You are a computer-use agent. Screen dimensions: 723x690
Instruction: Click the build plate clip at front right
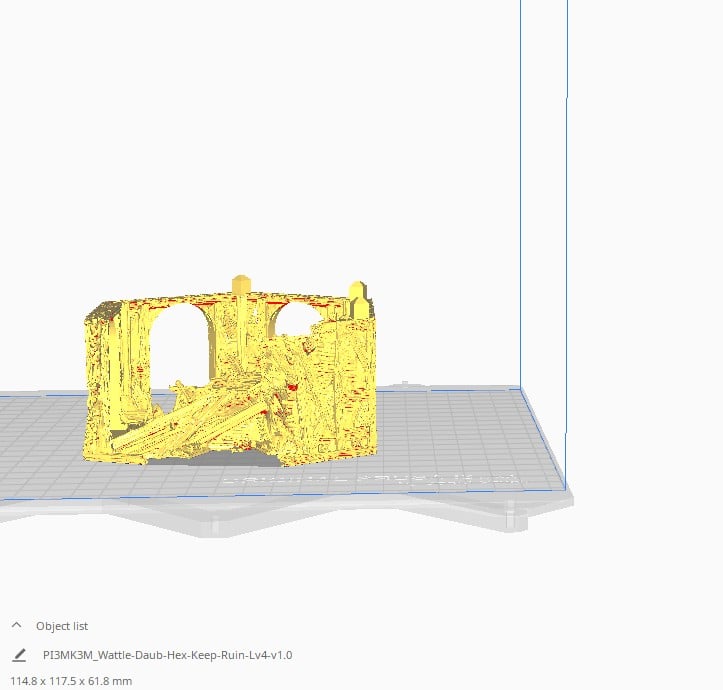coord(516,516)
